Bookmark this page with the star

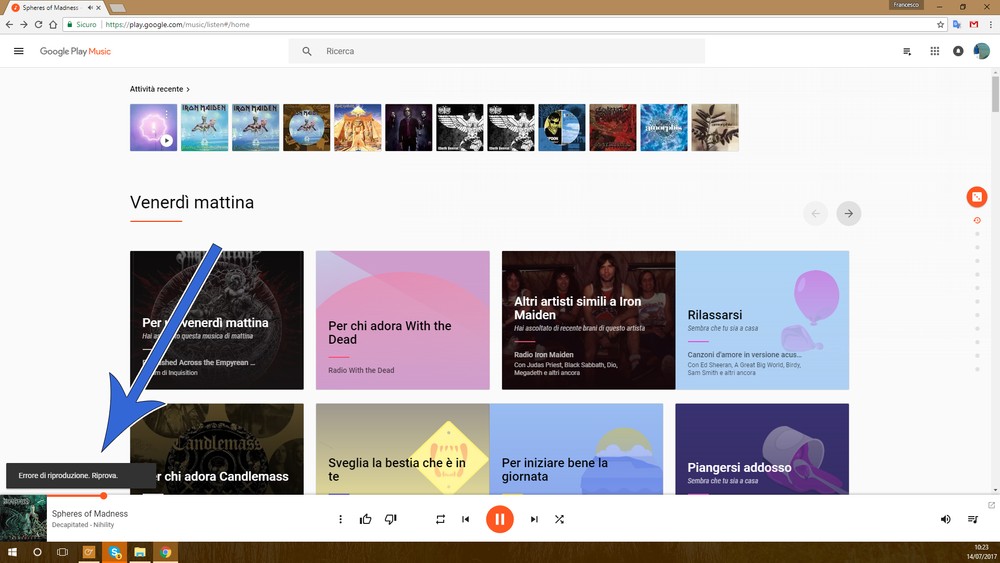click(x=940, y=24)
